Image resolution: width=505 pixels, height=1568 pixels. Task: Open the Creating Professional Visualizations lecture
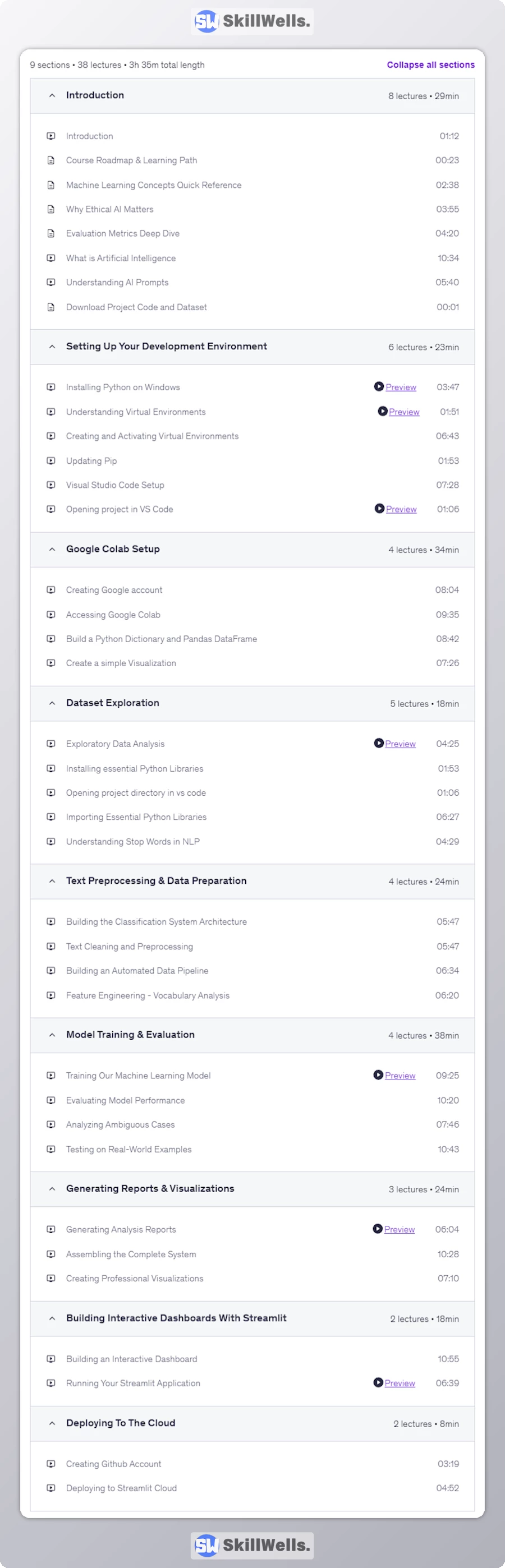pyautogui.click(x=135, y=1278)
